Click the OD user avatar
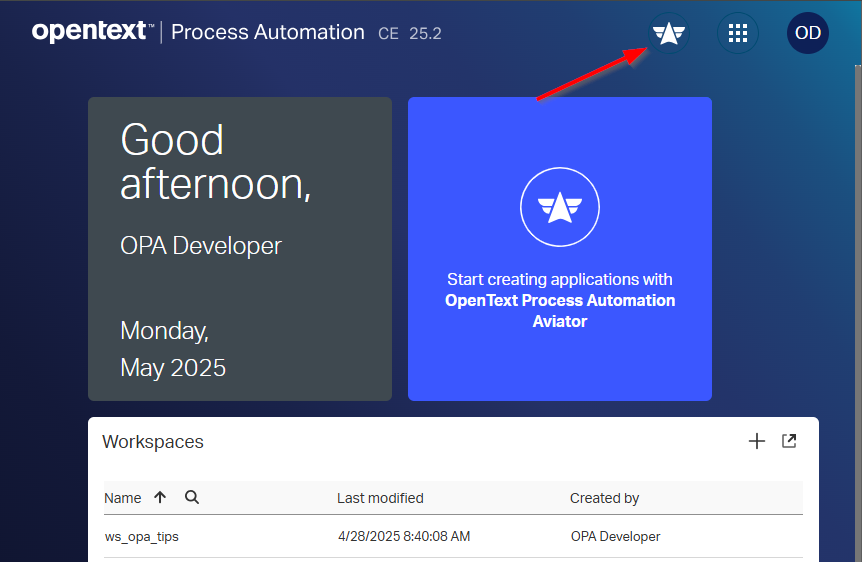Screen dimensions: 862x562 click(x=807, y=33)
